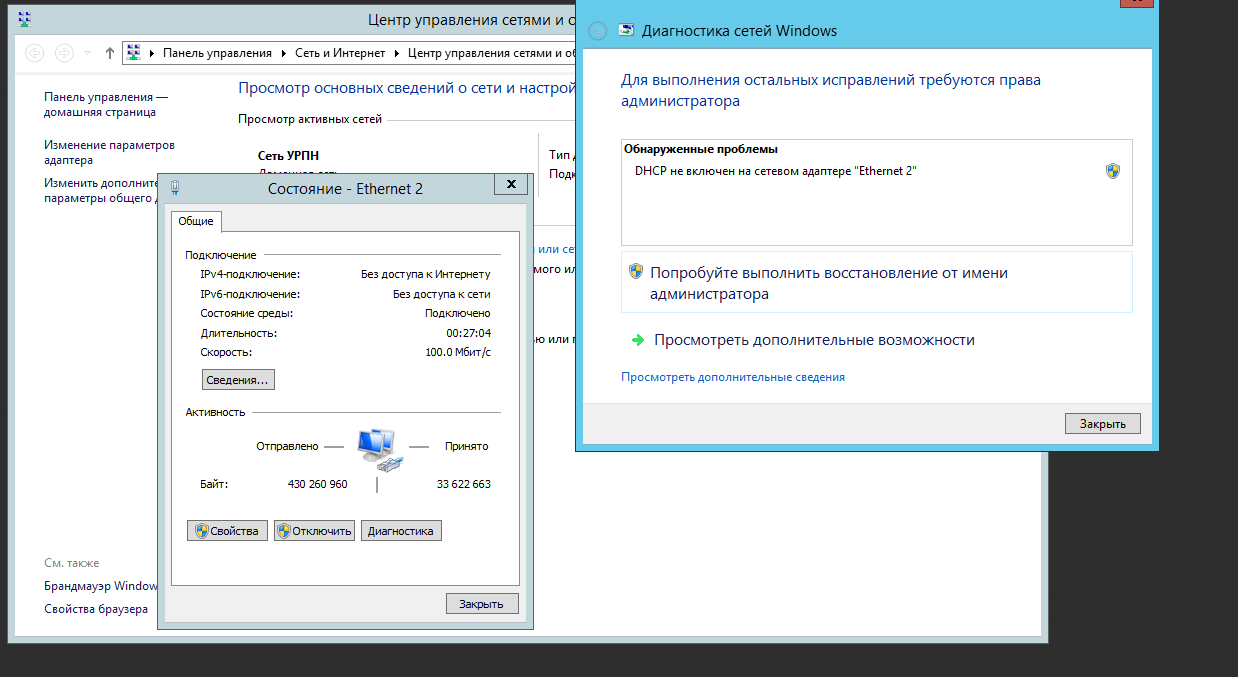Open "Брандмауэр Windows" link
This screenshot has height=677, width=1238.
(101, 586)
